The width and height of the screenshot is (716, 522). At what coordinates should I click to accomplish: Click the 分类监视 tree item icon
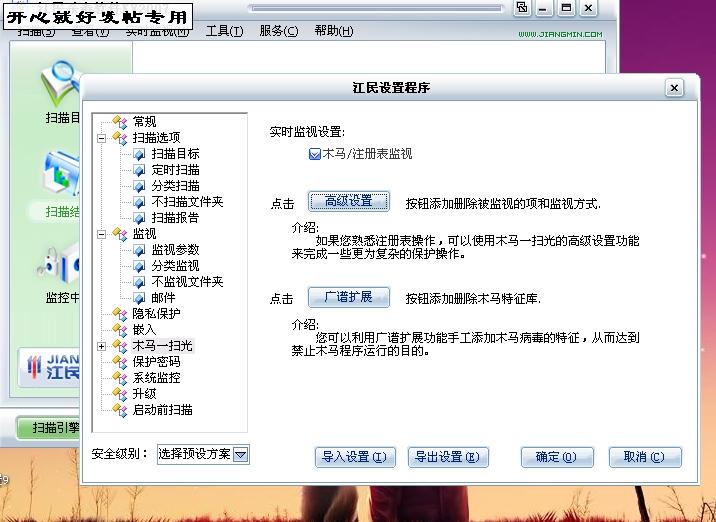[139, 266]
